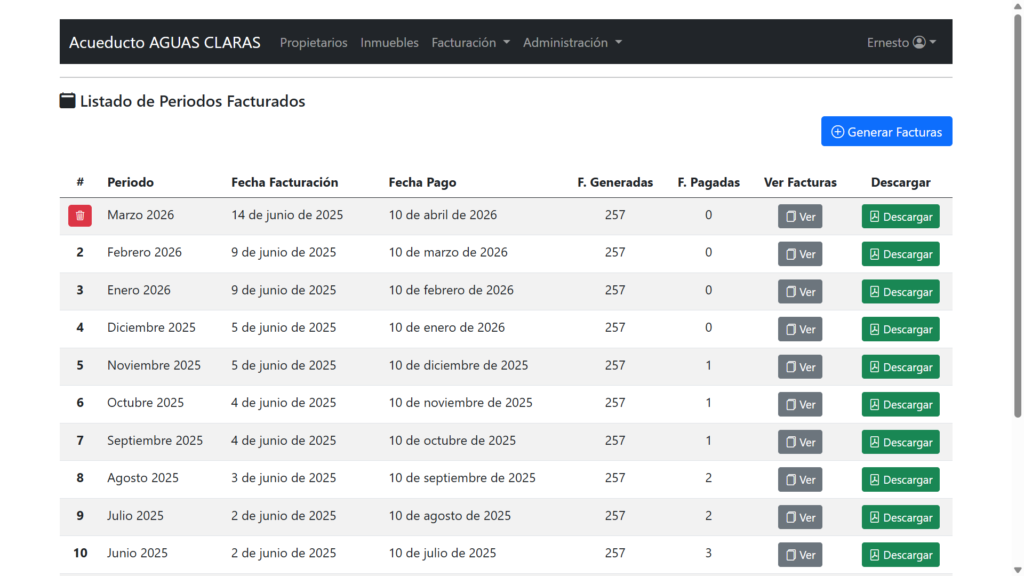
Task: View invoices for Noviembre 2025
Action: click(x=800, y=367)
